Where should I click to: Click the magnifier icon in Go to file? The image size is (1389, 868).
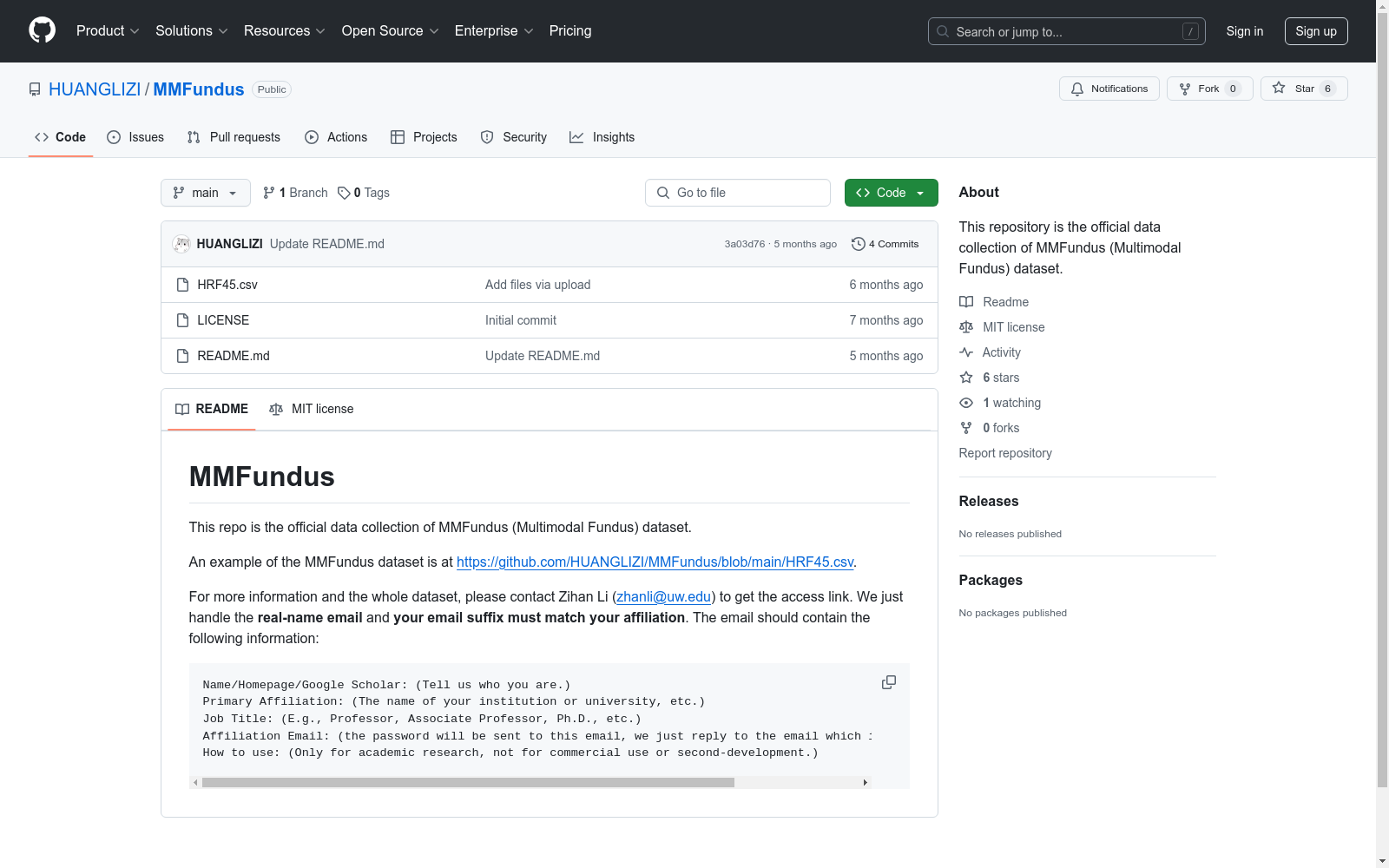coord(663,193)
